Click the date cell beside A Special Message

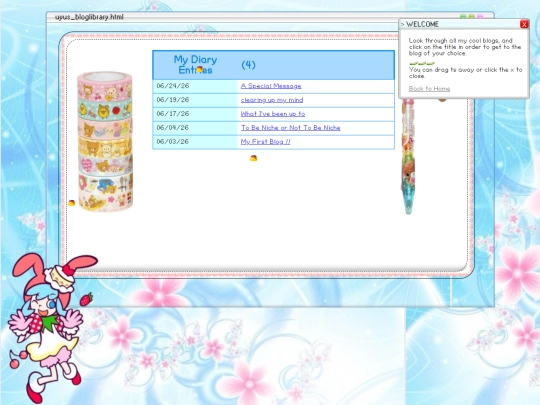(x=195, y=86)
